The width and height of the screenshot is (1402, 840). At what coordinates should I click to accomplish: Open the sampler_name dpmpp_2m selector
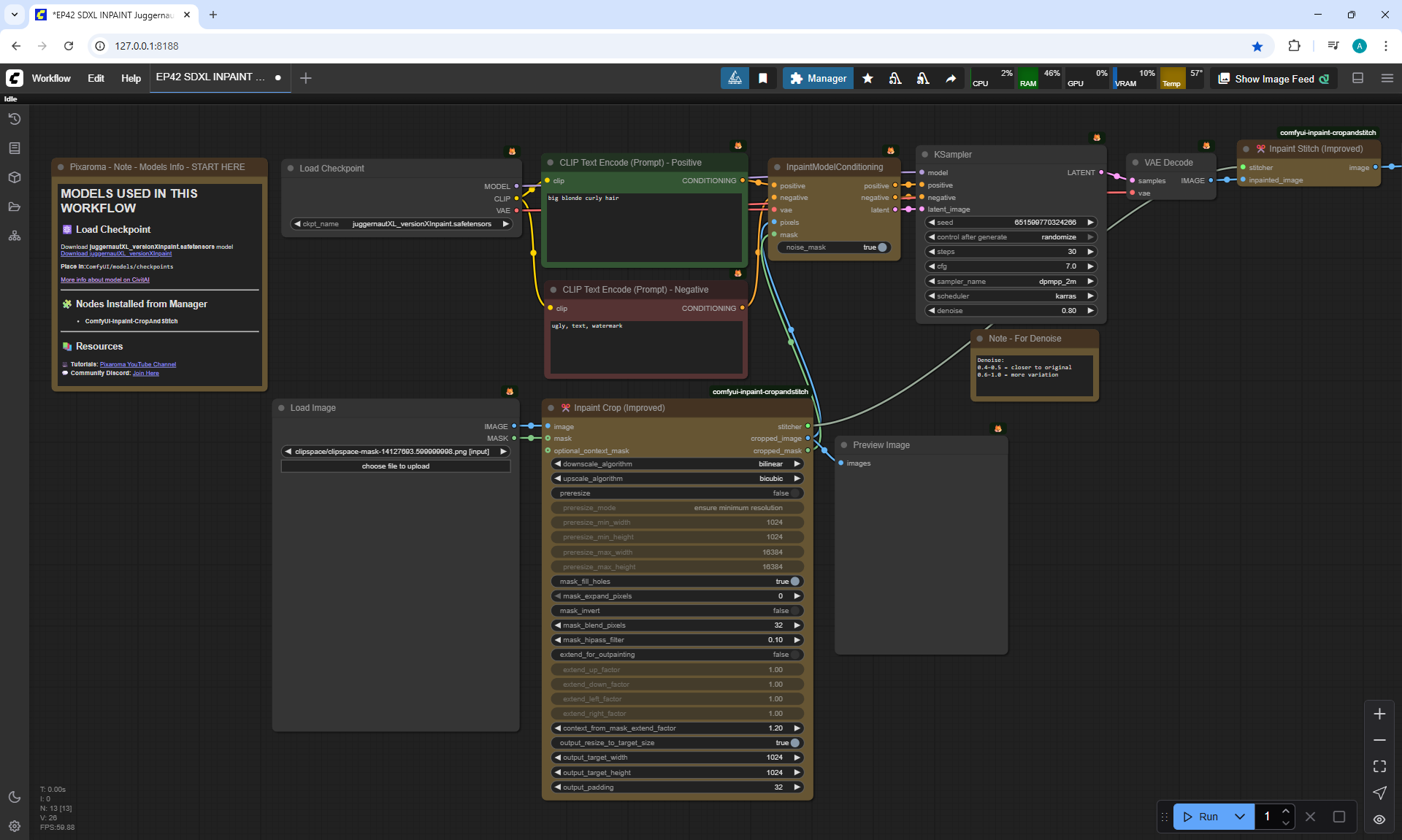(1011, 282)
